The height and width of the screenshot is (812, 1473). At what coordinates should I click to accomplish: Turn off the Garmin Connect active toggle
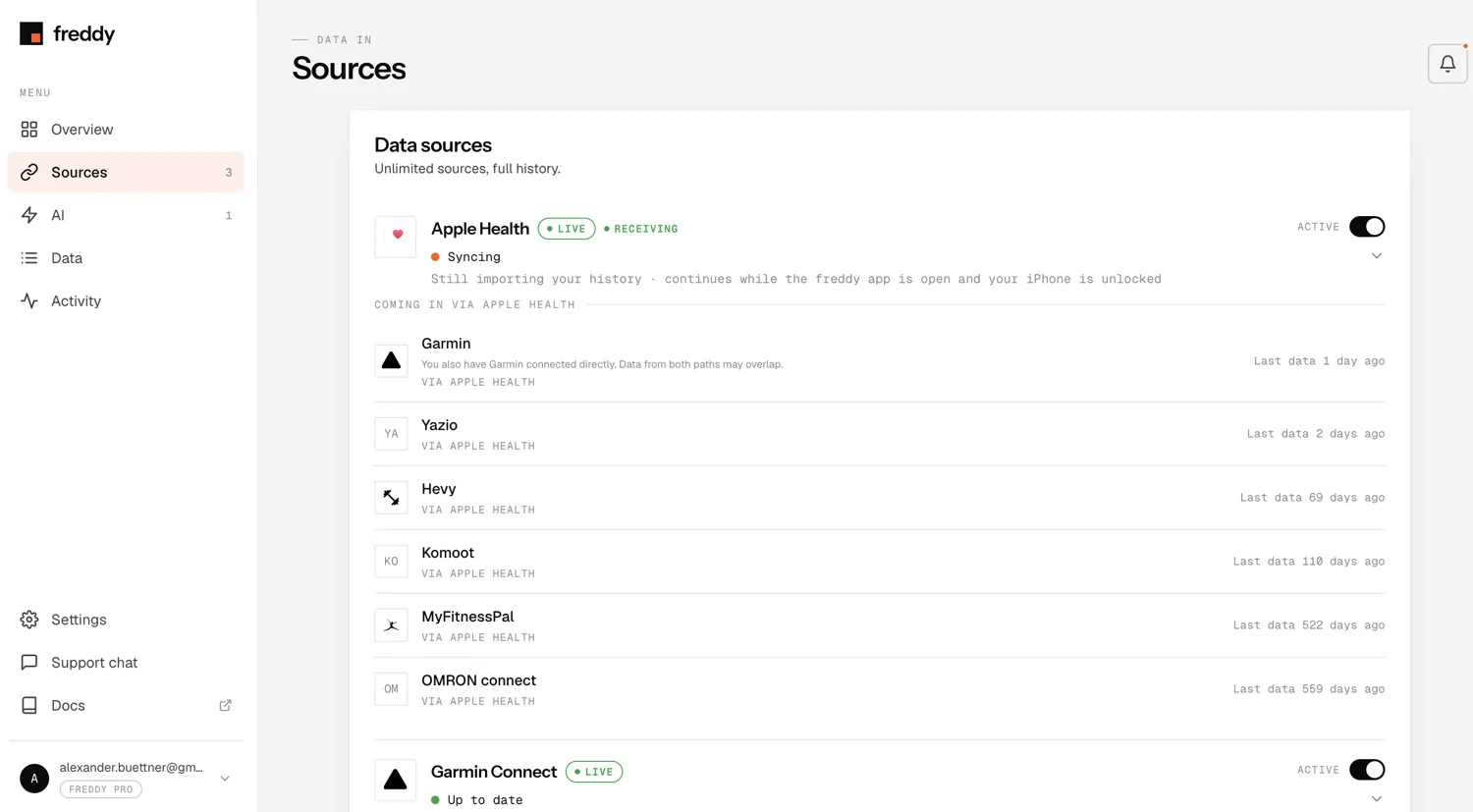tap(1367, 770)
